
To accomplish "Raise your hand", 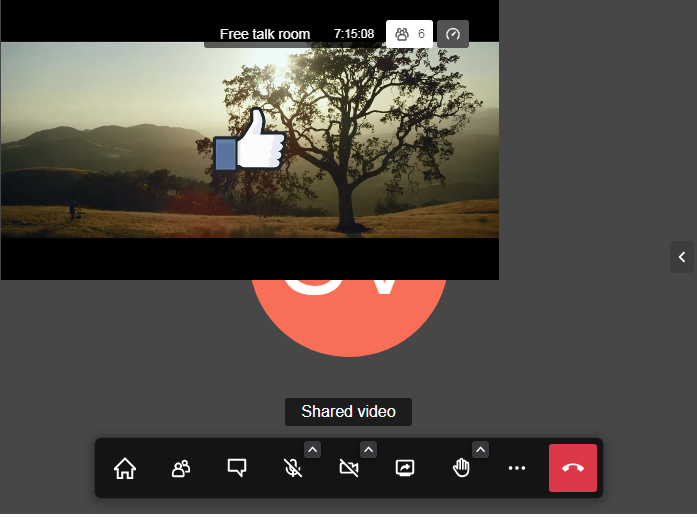I will pyautogui.click(x=461, y=468).
